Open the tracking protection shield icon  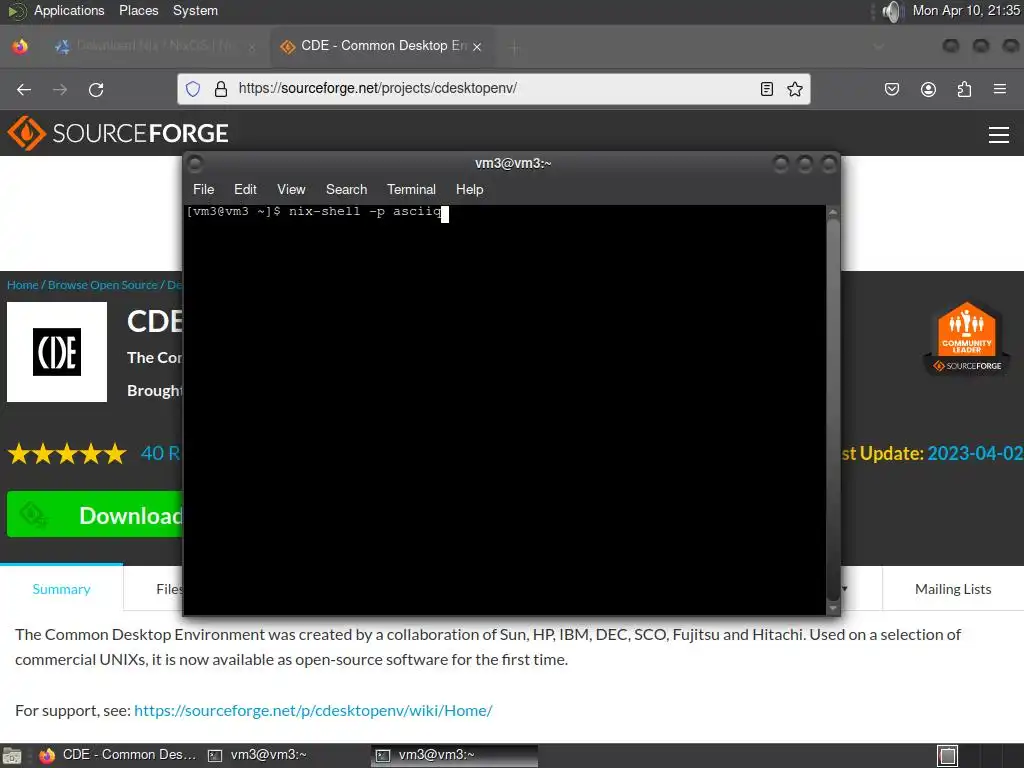pos(193,89)
